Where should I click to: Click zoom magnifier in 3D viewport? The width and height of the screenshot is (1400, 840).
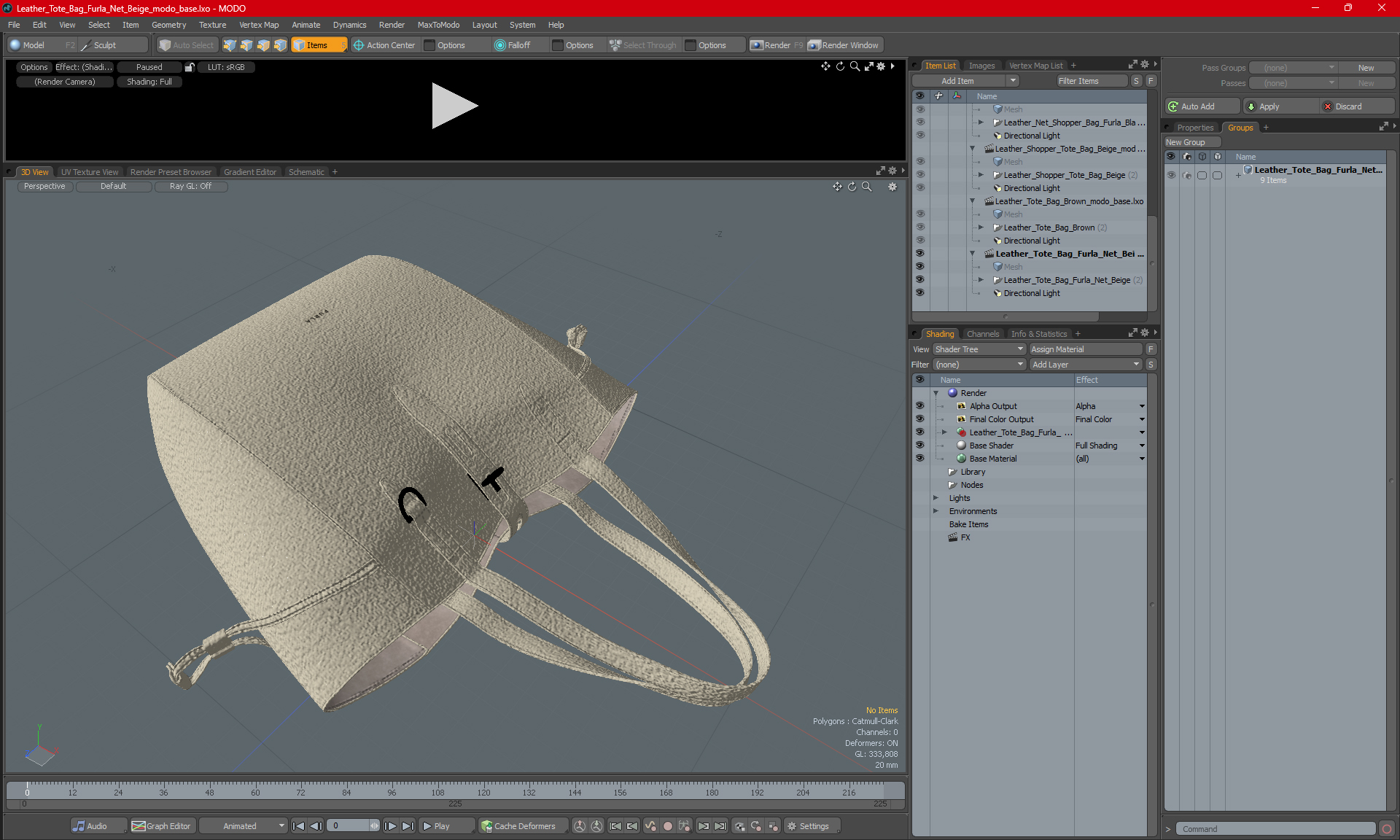pyautogui.click(x=866, y=187)
